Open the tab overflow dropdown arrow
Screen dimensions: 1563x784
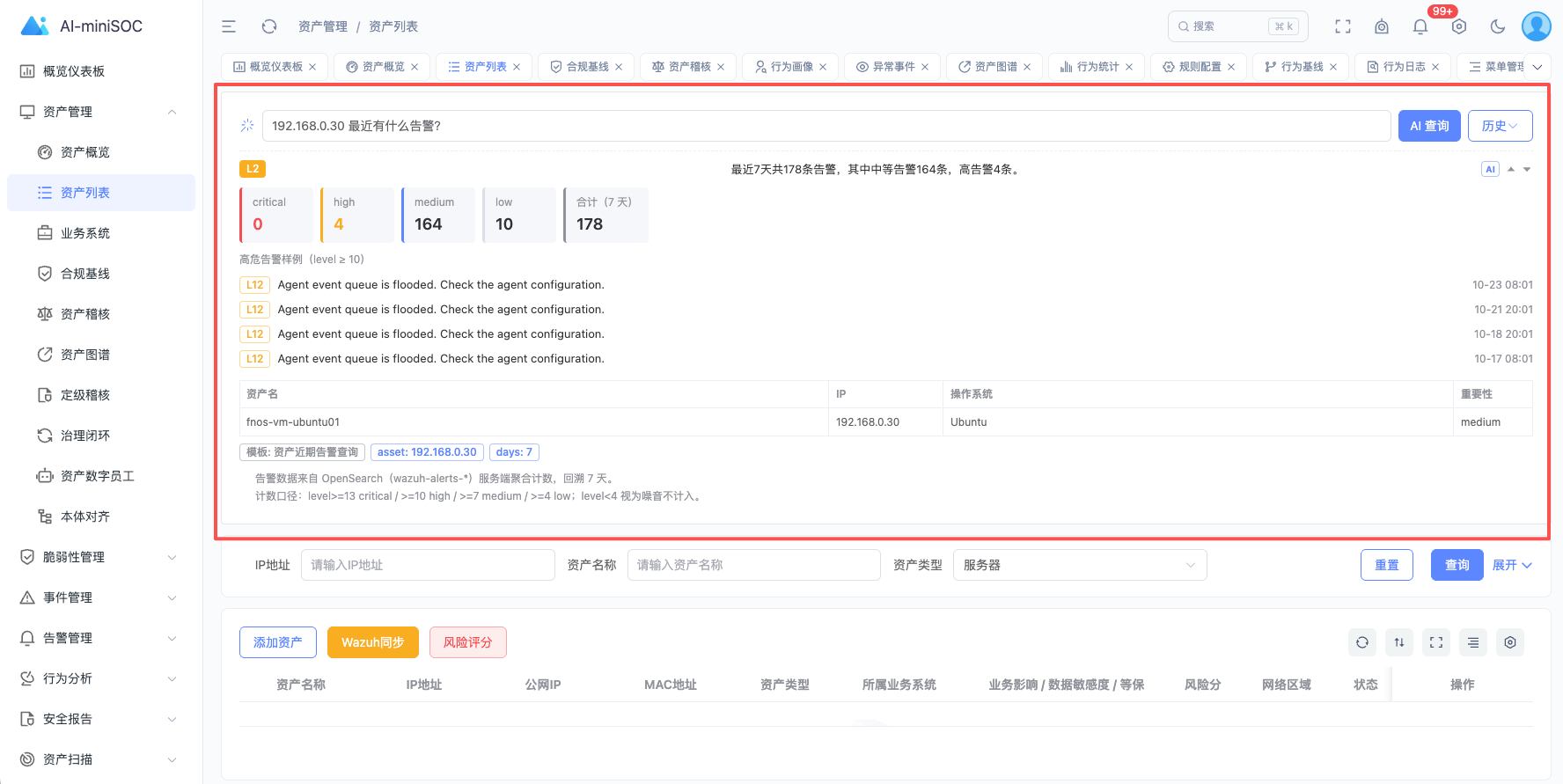tap(1537, 67)
